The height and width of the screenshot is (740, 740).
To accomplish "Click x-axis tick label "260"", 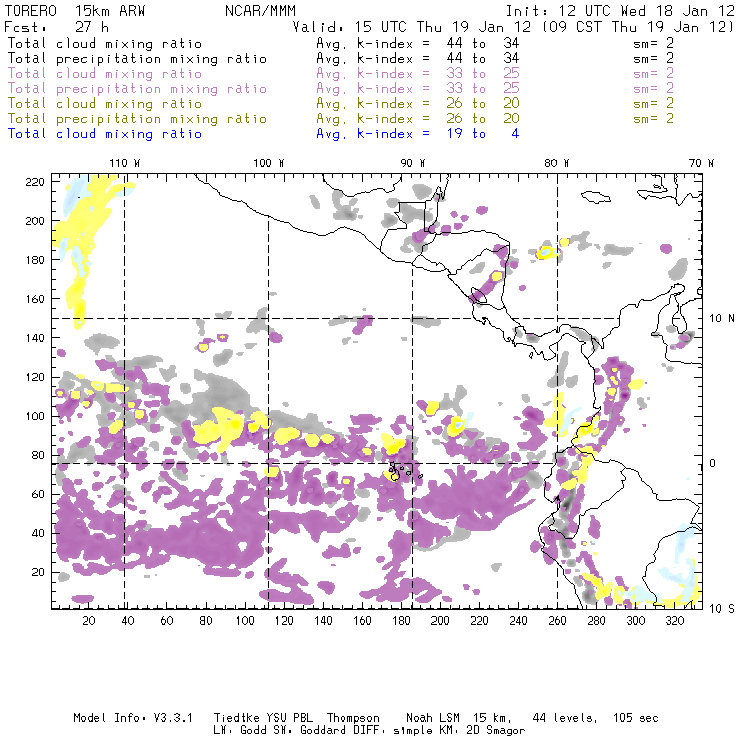I will (557, 621).
